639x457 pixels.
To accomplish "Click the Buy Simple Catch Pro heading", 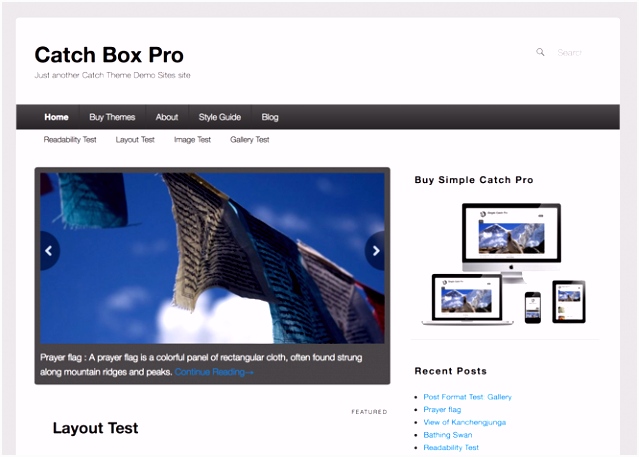I will click(x=474, y=180).
